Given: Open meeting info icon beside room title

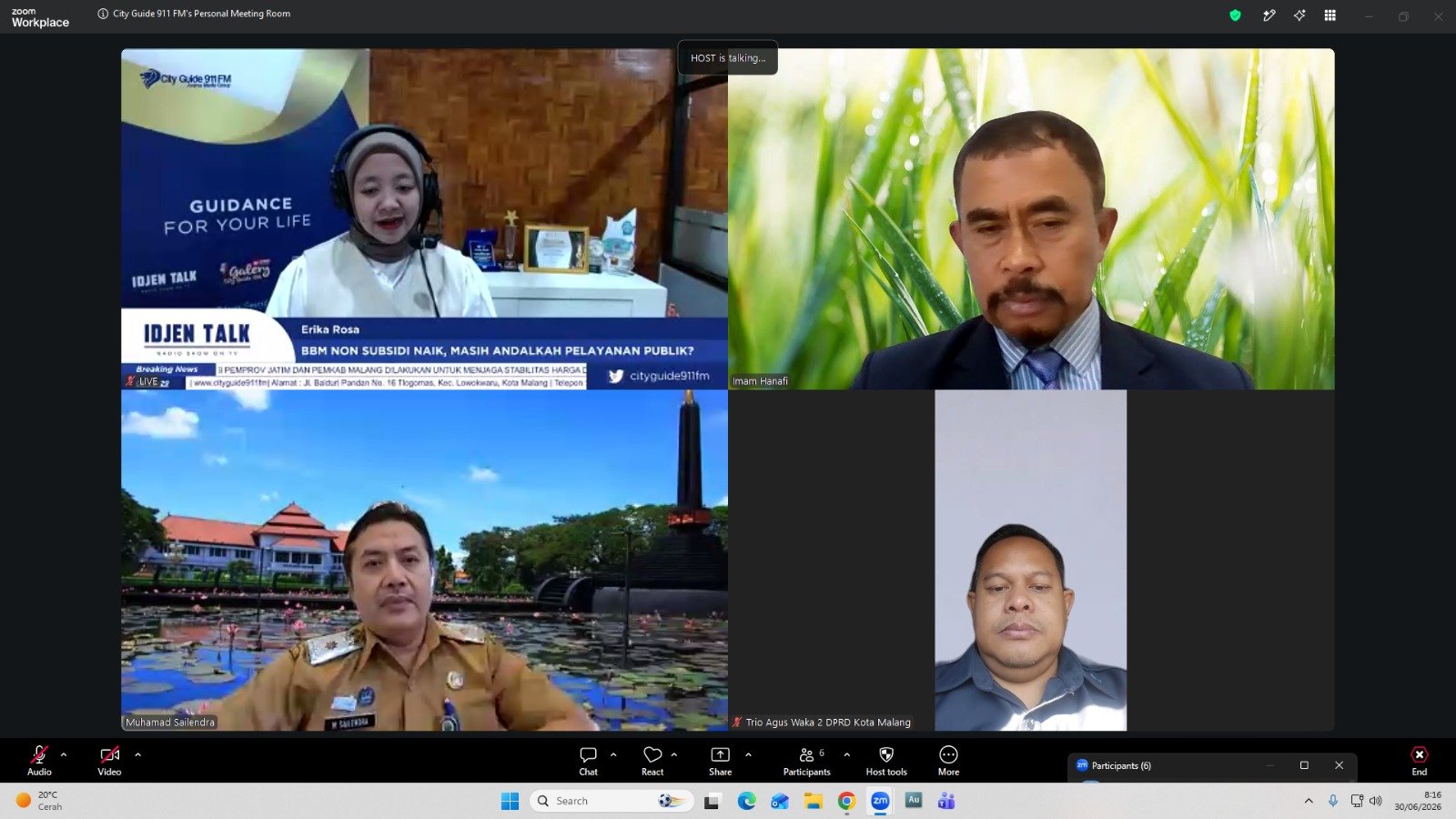Looking at the screenshot, I should (x=103, y=14).
